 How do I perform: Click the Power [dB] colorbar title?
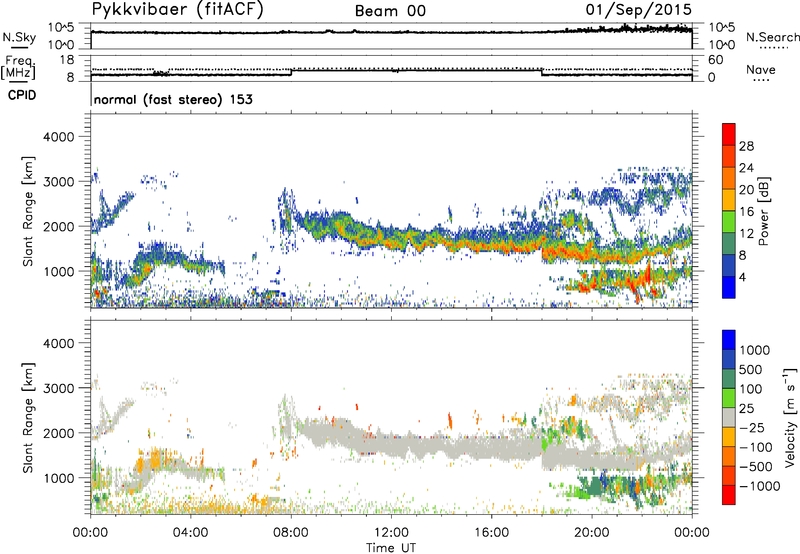763,211
